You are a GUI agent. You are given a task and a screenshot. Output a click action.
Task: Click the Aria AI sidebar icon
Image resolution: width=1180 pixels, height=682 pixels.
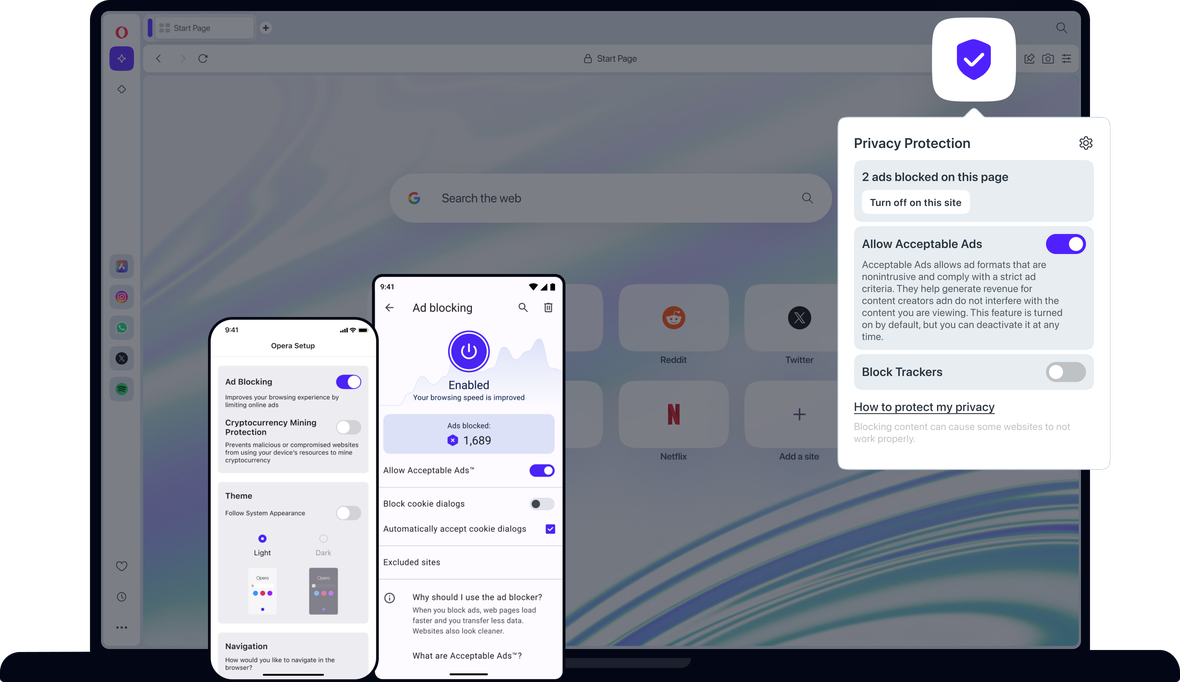pos(121,59)
